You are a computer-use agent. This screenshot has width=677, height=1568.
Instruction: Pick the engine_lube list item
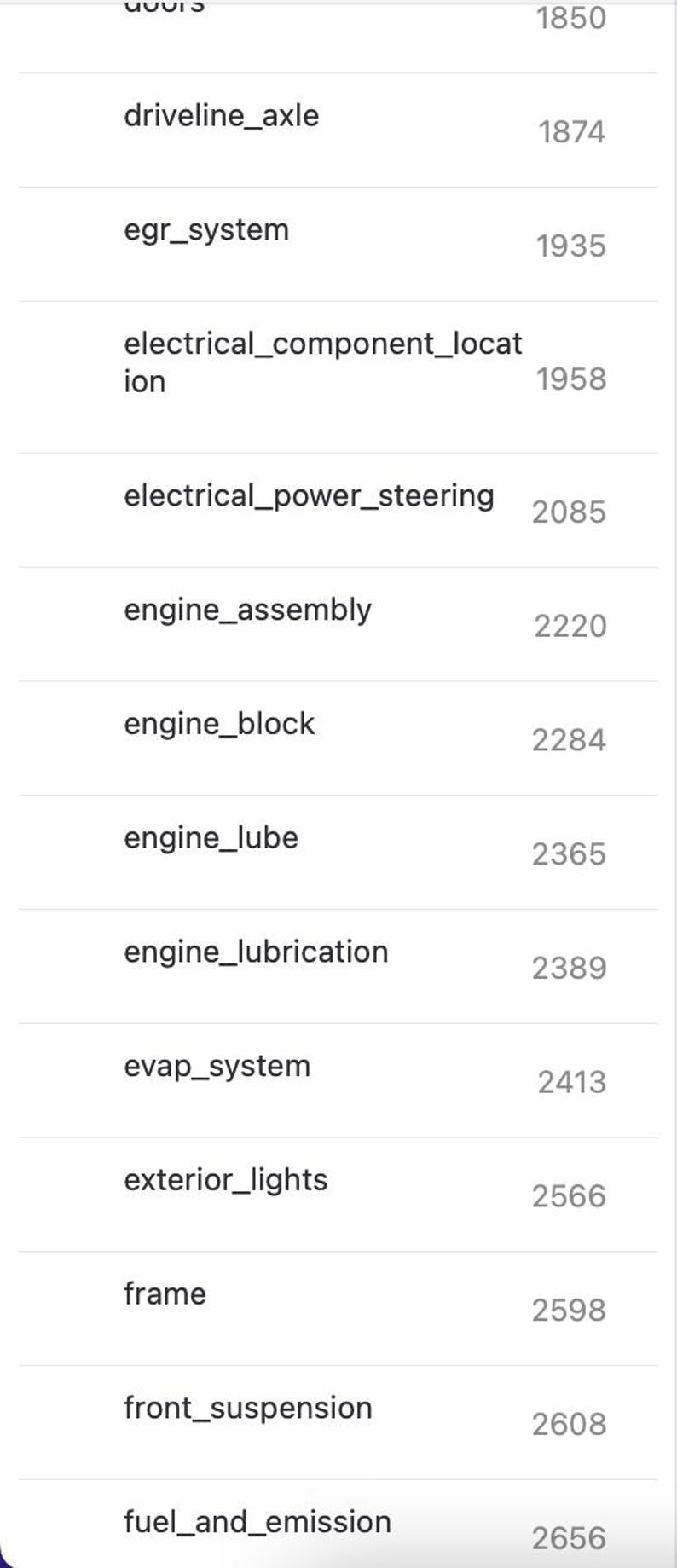tap(211, 838)
